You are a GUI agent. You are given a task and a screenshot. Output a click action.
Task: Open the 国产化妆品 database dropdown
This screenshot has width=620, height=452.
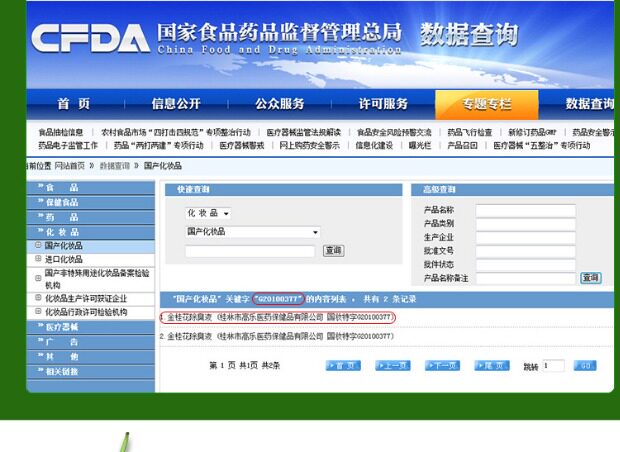[x=253, y=232]
